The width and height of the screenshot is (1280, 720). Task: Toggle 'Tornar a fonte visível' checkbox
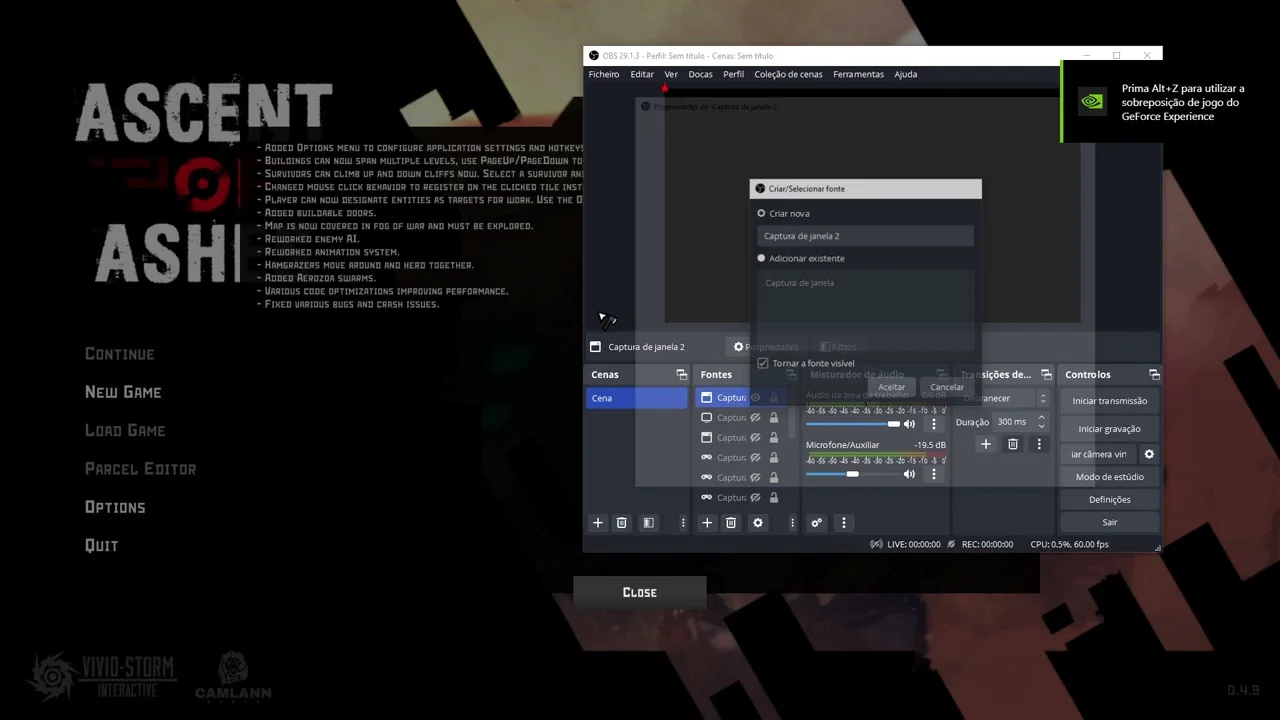[x=763, y=363]
